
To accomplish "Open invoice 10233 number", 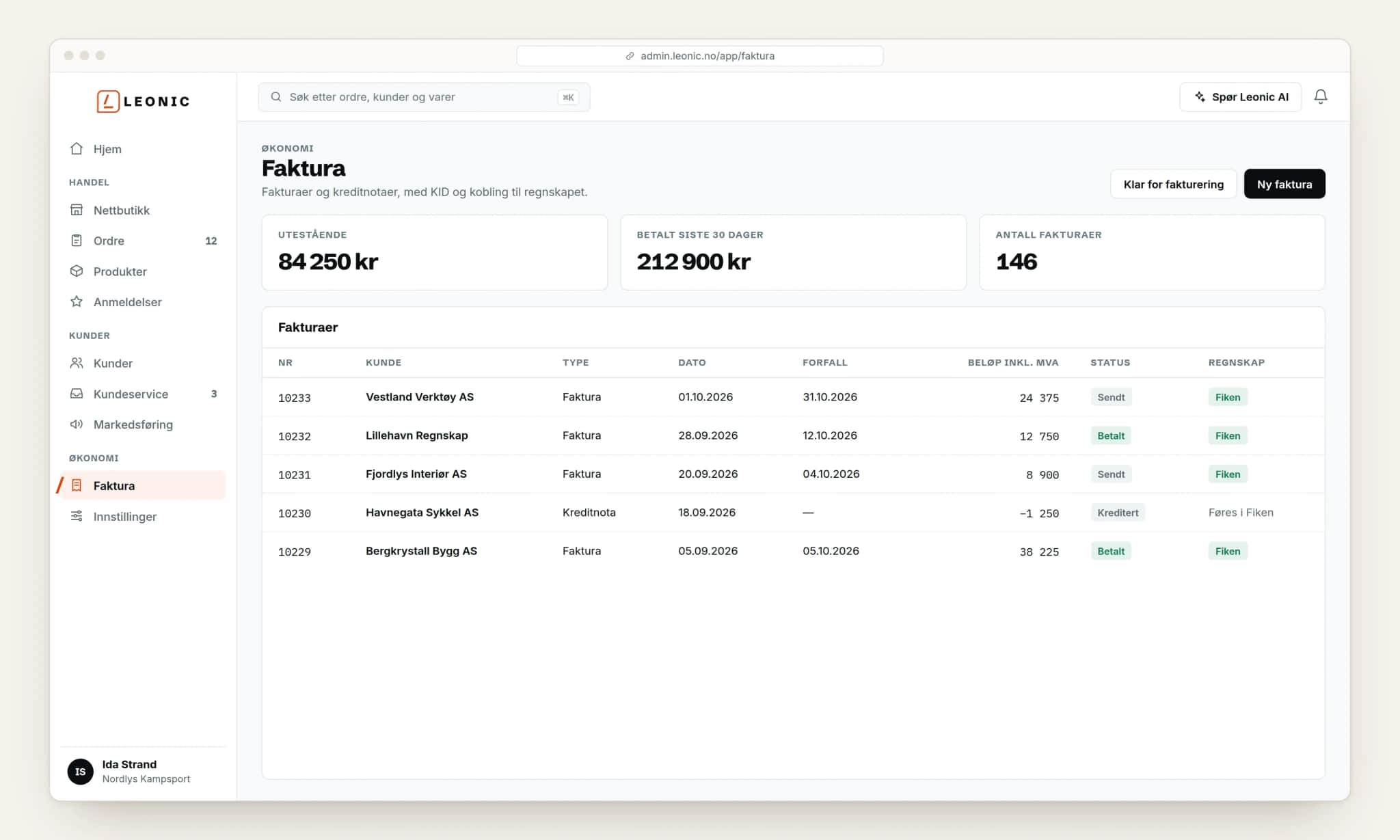I will tap(294, 398).
